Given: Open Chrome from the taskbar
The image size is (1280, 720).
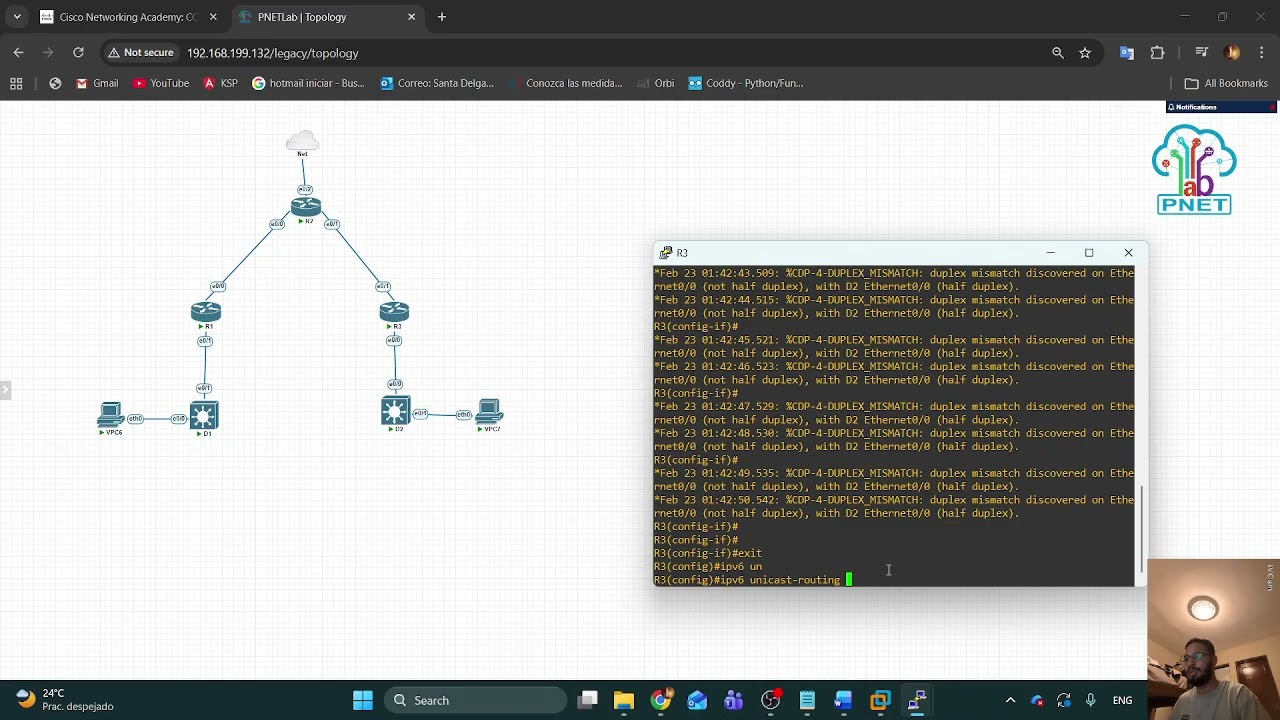Looking at the screenshot, I should pos(661,700).
